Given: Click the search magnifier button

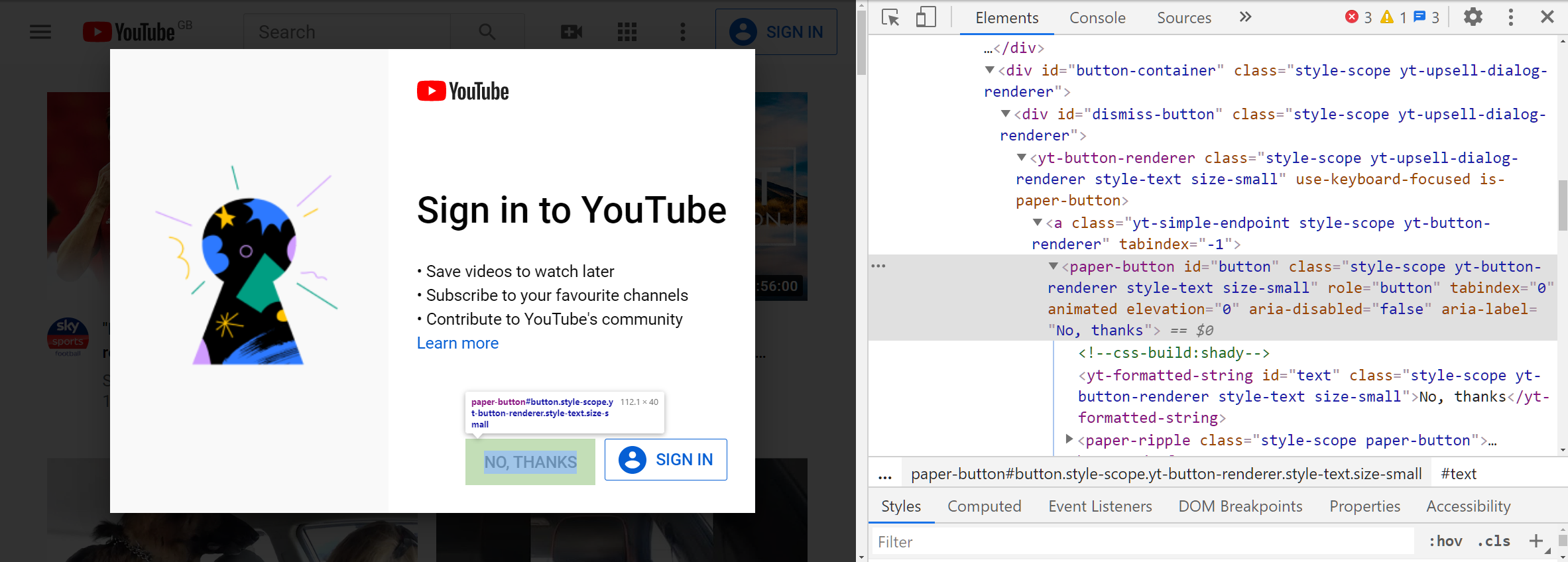Looking at the screenshot, I should pyautogui.click(x=487, y=32).
